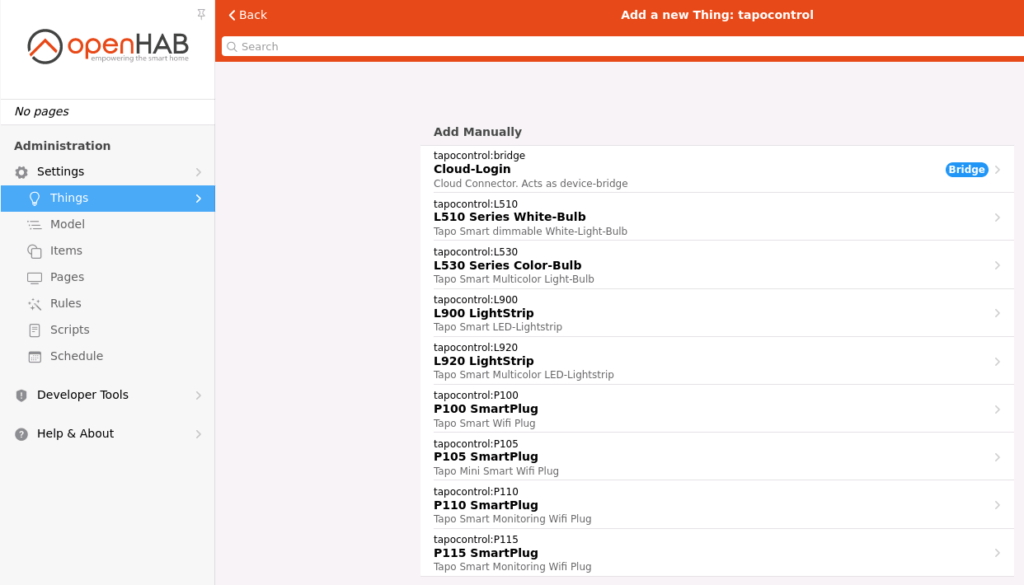Go to Model menu item
This screenshot has width=1024, height=585.
click(x=108, y=225)
